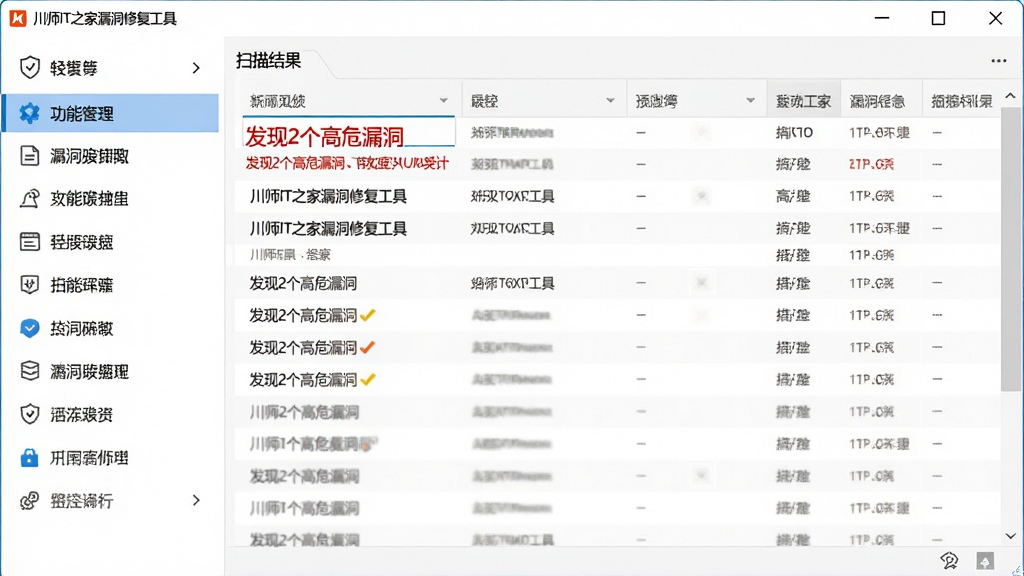Click the scrollbar down arrow
The height and width of the screenshot is (576, 1024).
coord(1010,536)
